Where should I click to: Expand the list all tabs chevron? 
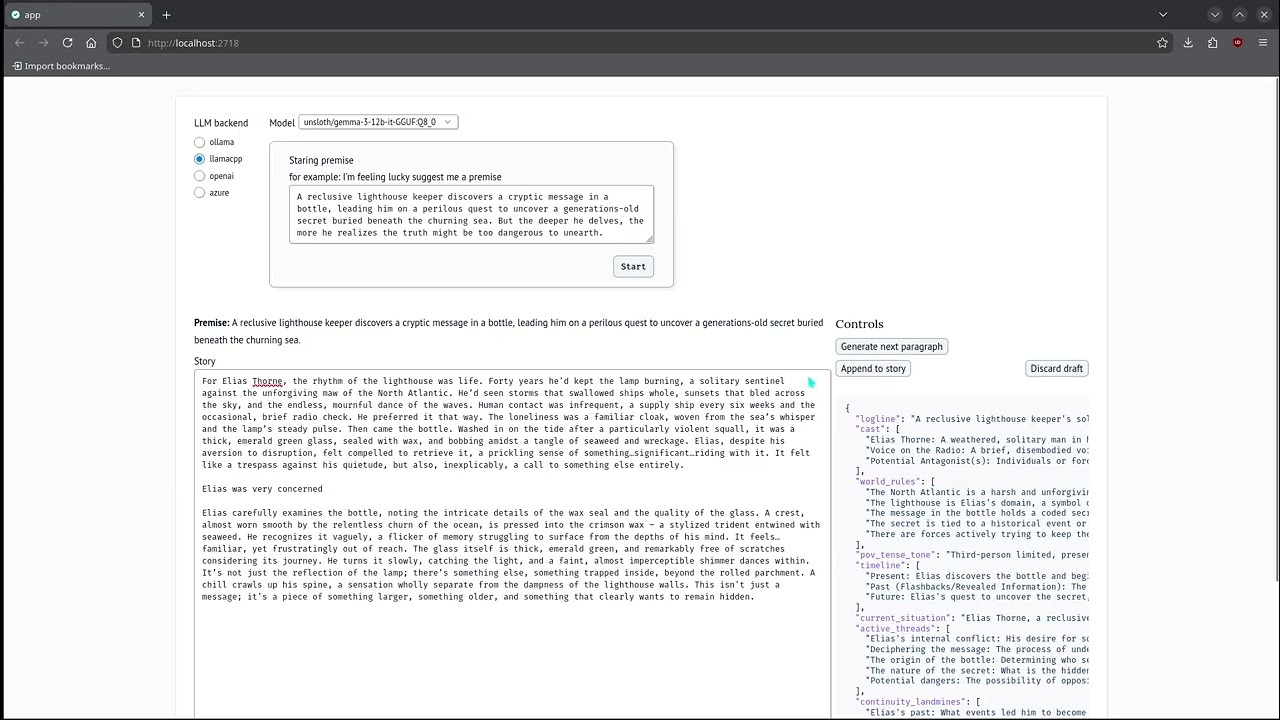pos(1162,15)
